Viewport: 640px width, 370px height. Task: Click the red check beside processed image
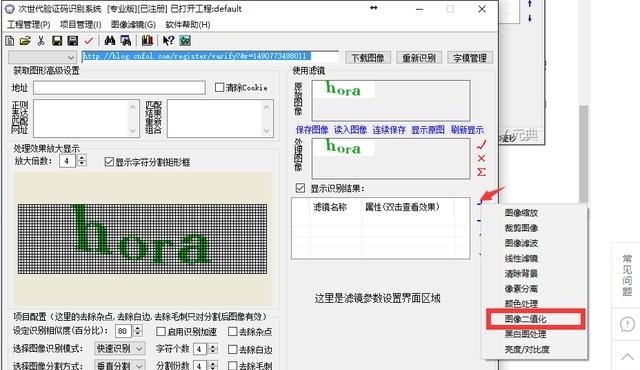[482, 144]
